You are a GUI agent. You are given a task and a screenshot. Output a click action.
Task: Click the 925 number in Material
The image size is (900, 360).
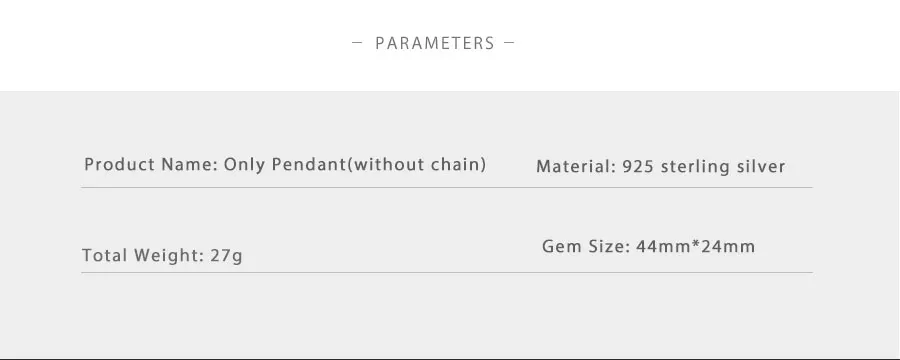tap(639, 167)
